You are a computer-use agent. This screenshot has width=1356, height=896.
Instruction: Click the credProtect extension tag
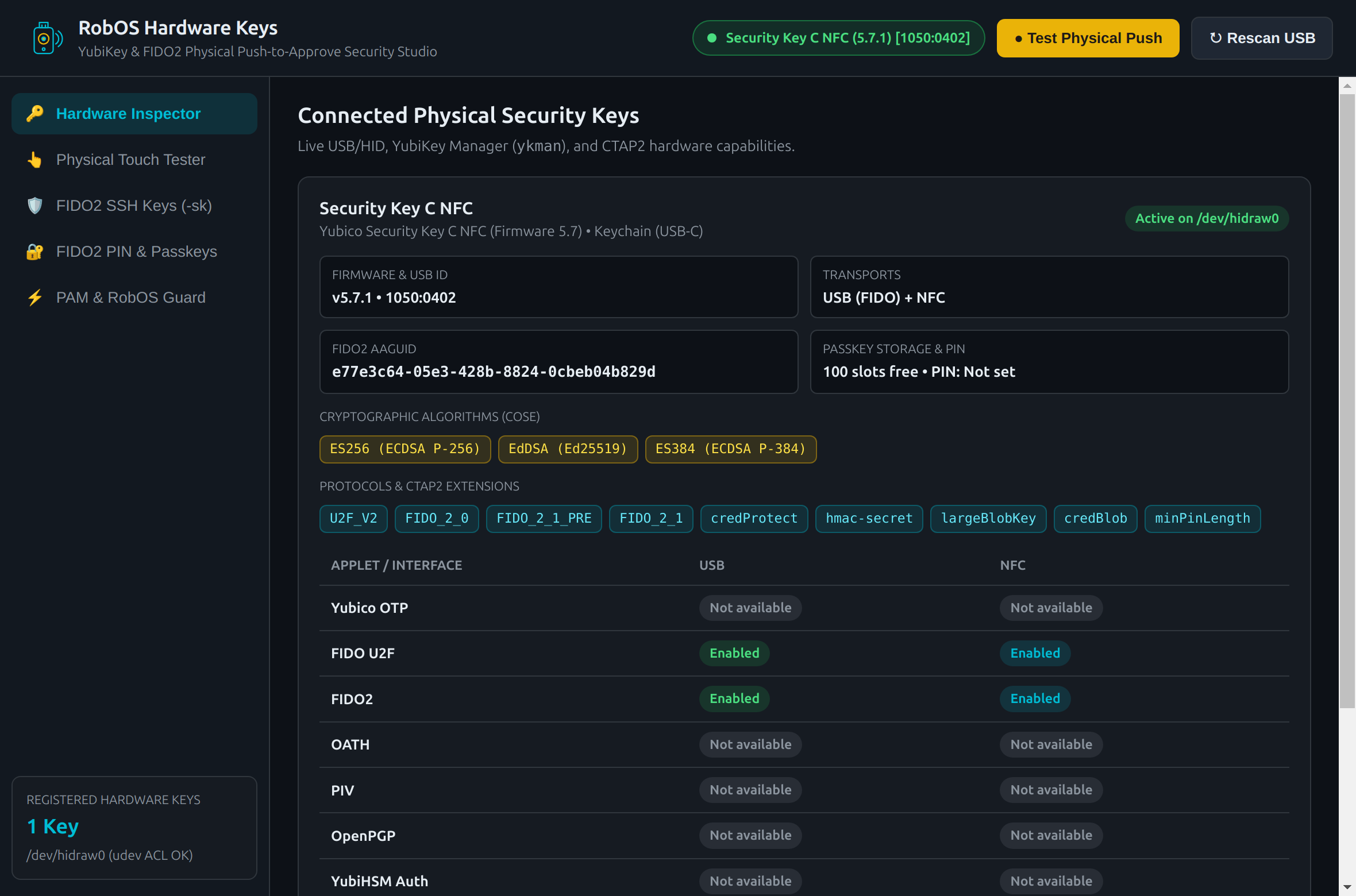[x=754, y=519]
